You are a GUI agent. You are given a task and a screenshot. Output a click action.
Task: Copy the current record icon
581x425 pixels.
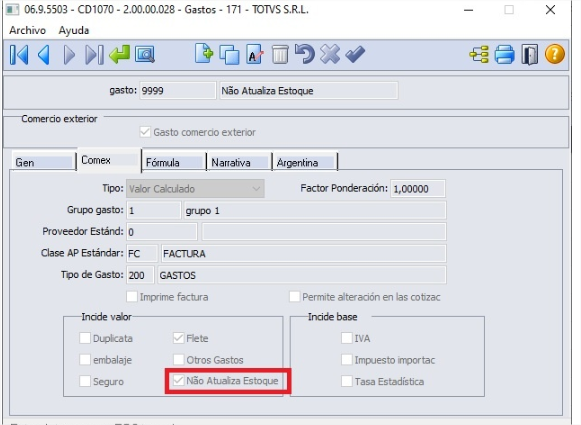(229, 55)
